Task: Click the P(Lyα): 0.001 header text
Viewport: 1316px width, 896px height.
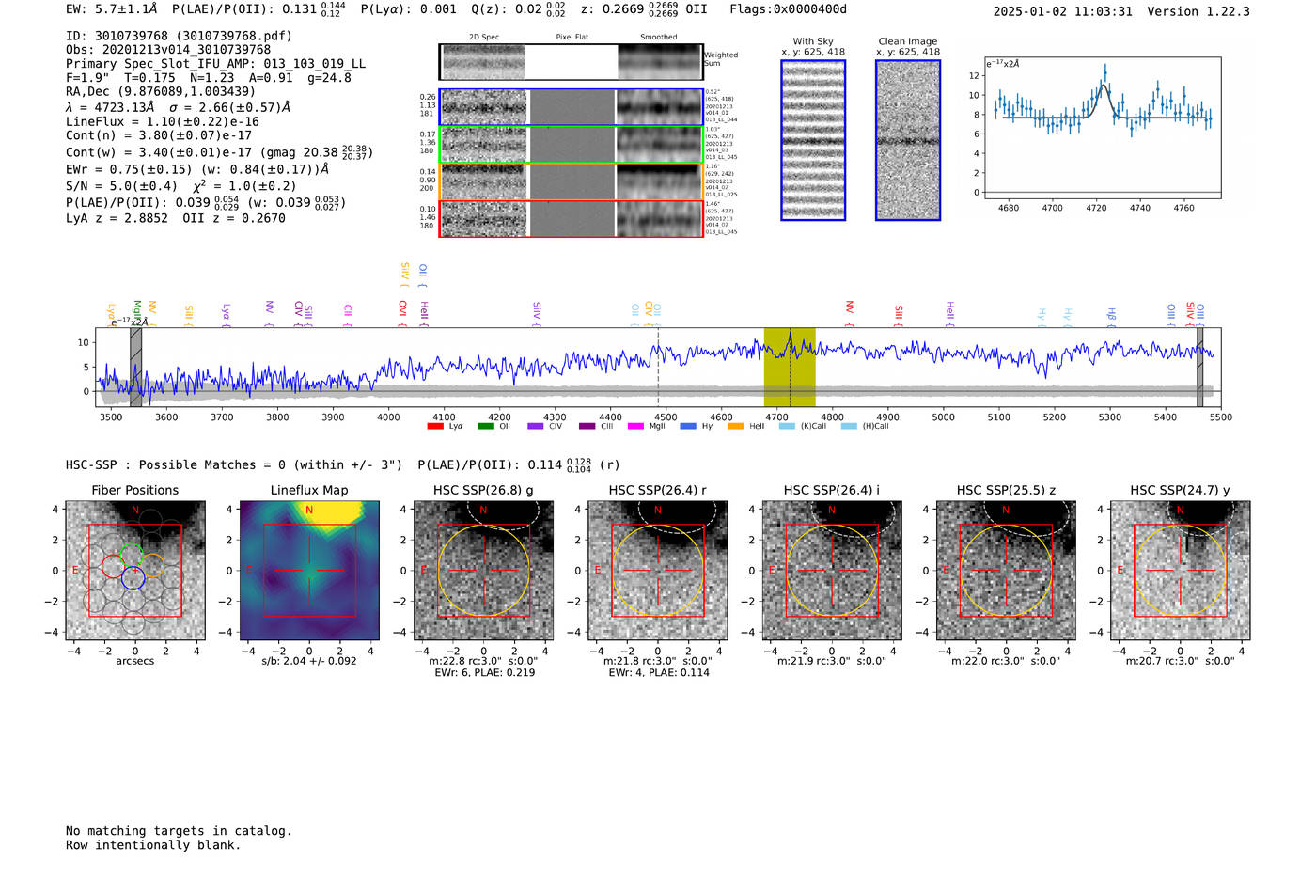Action: [409, 9]
